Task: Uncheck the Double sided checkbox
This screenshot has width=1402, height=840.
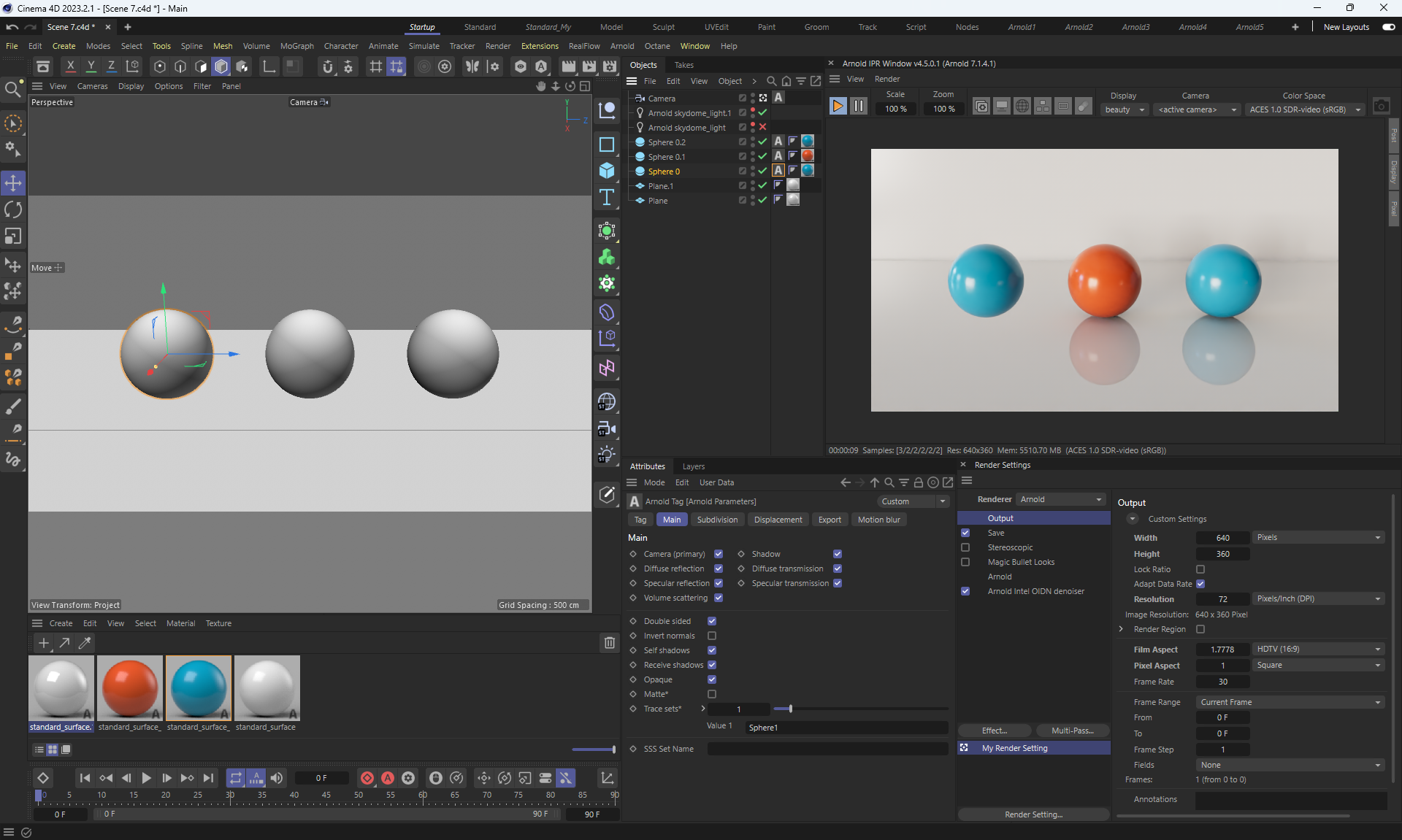Action: tap(712, 621)
